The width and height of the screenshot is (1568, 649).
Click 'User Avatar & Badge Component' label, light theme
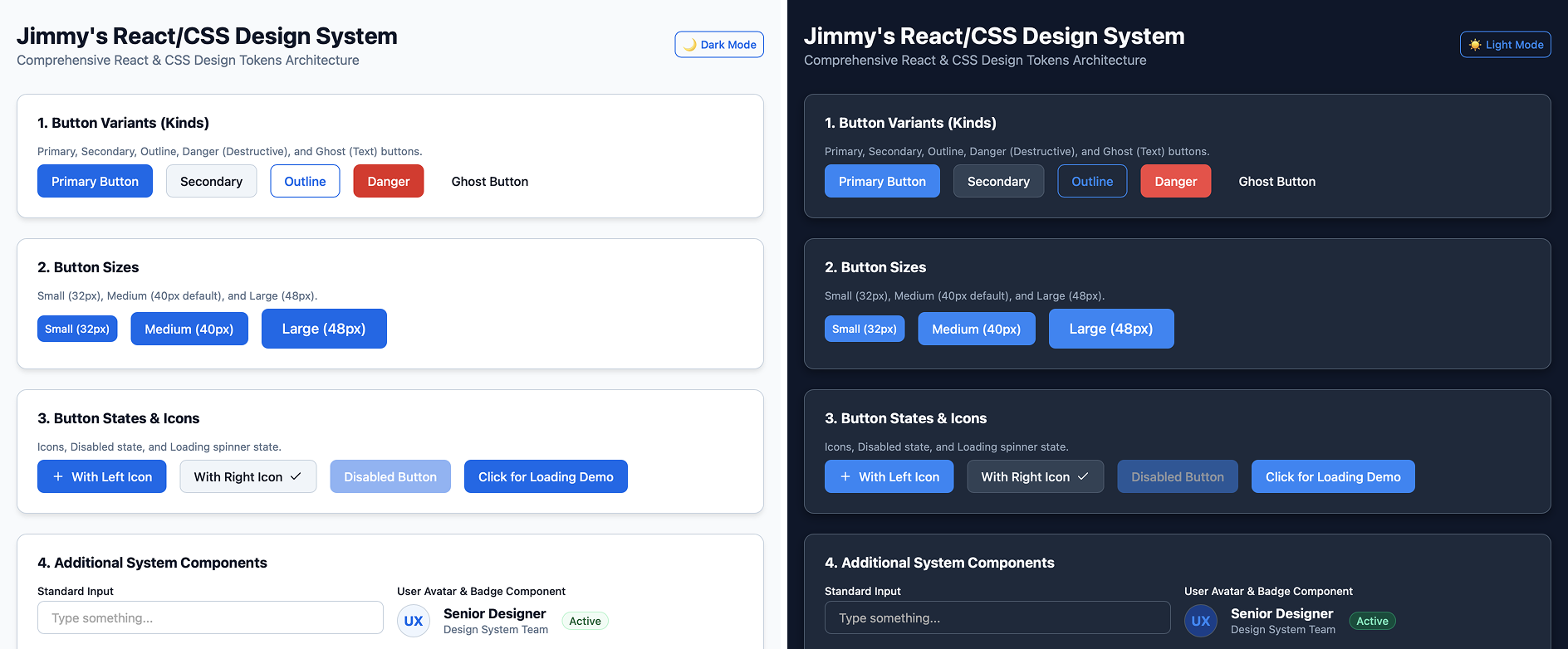[x=481, y=591]
